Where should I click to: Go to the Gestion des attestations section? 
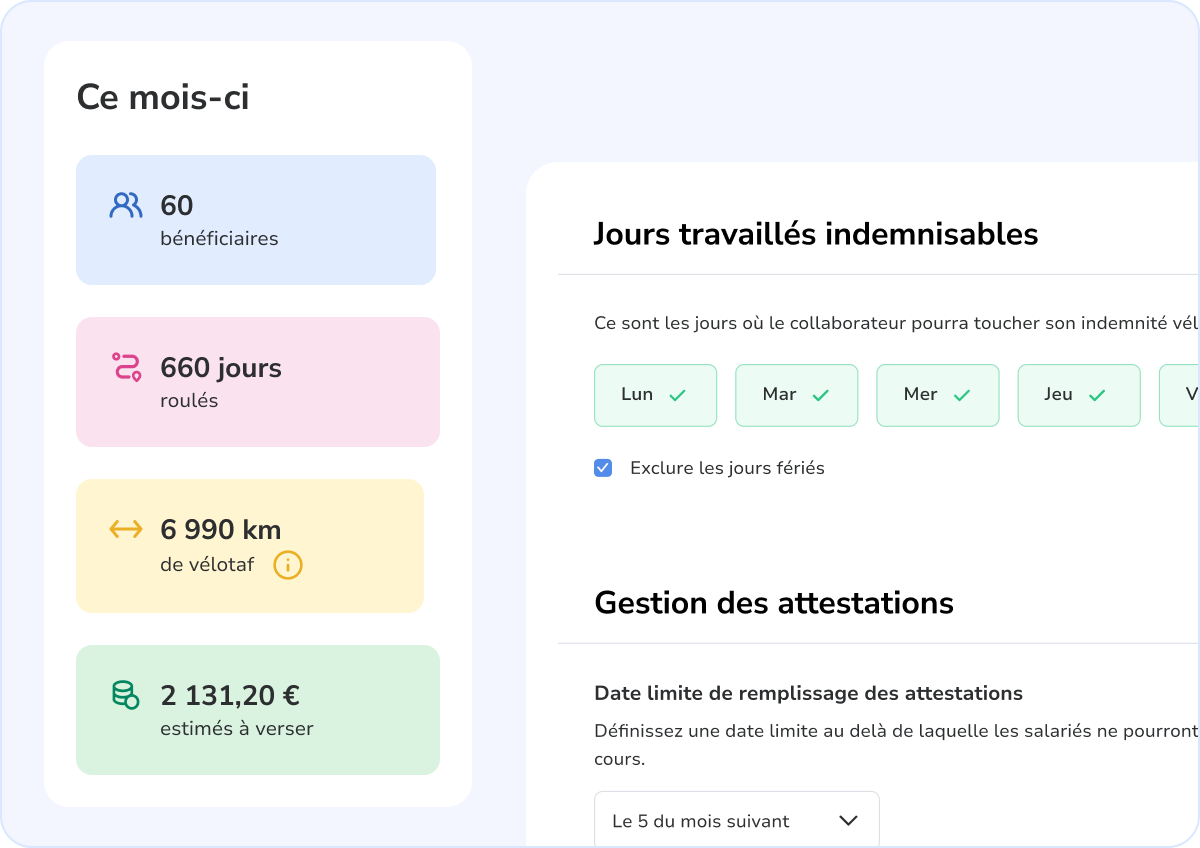pyautogui.click(x=775, y=603)
